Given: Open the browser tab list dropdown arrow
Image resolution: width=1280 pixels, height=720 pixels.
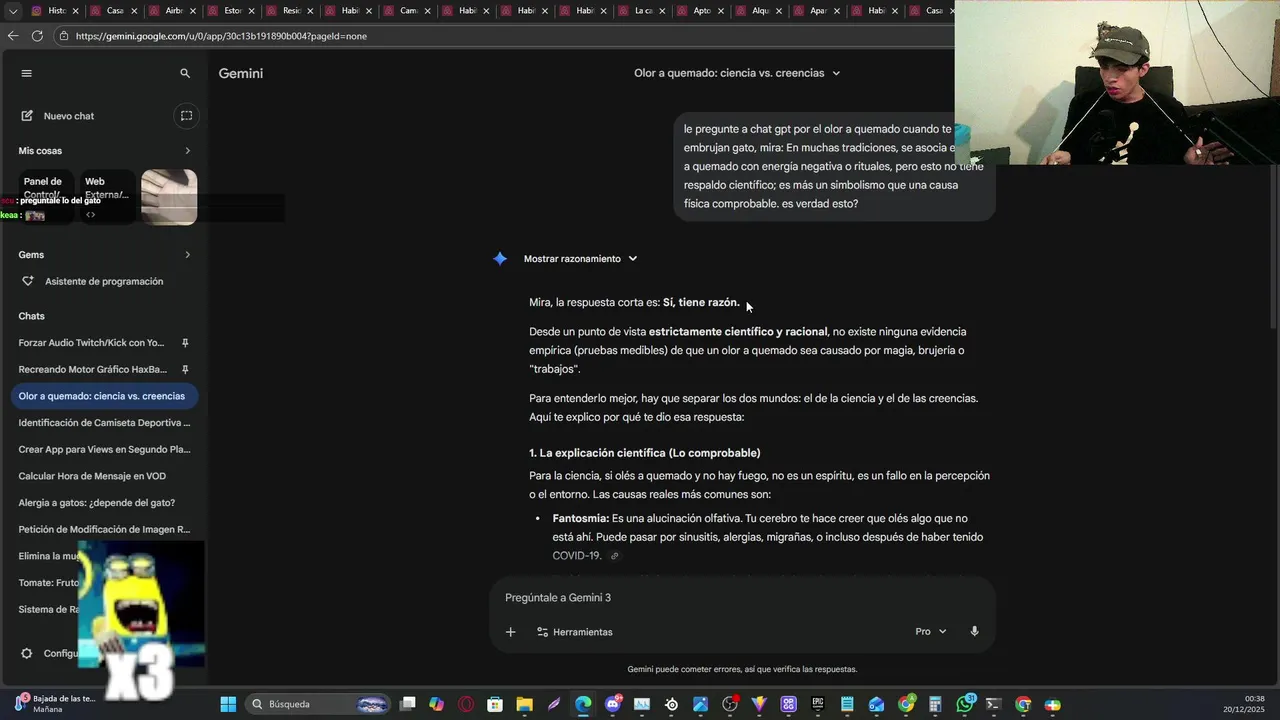Looking at the screenshot, I should tap(13, 11).
